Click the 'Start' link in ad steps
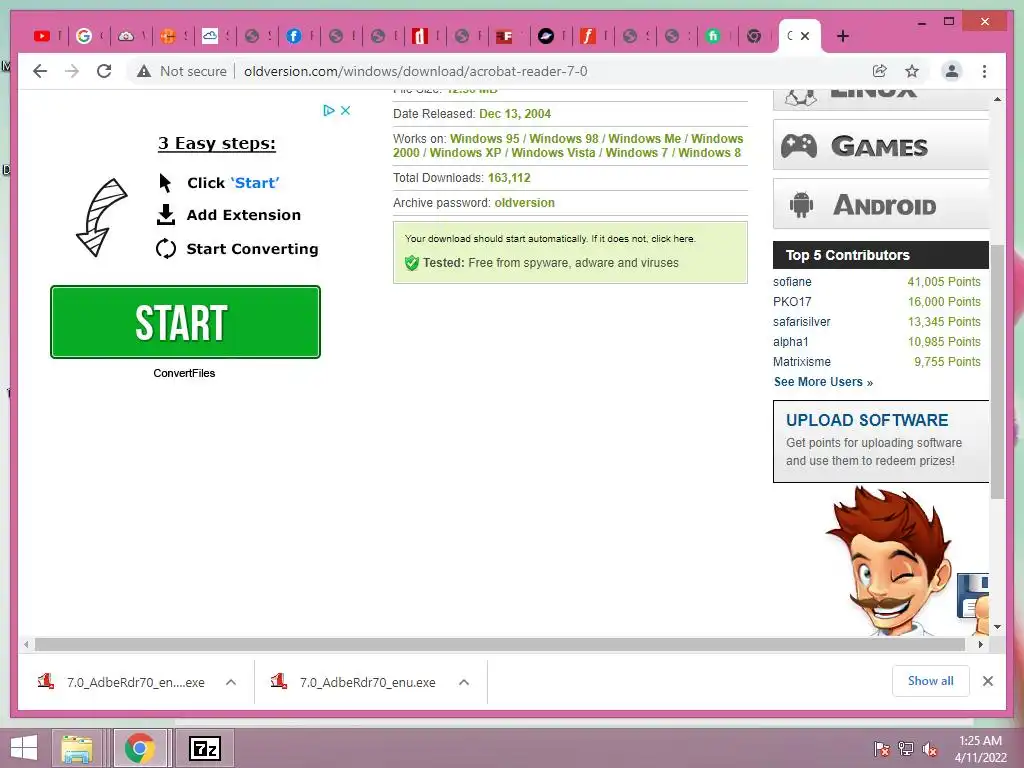Screen dimensions: 1024x768 pyautogui.click(x=255, y=183)
